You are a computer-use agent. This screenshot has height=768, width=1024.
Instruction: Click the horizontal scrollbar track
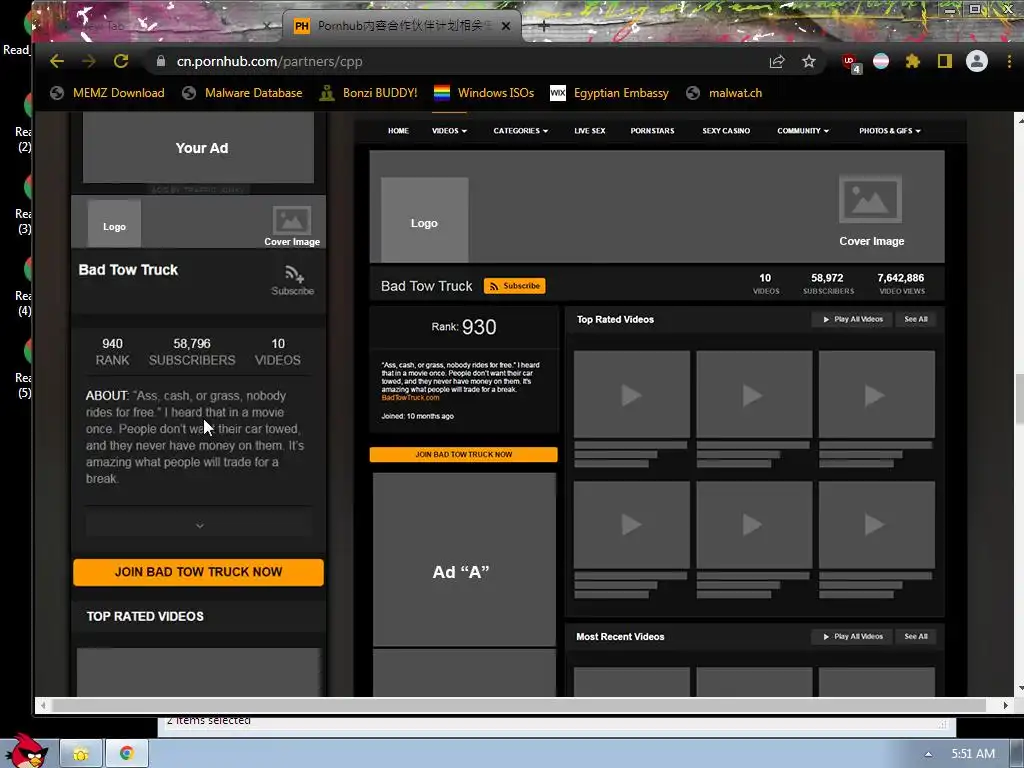point(519,705)
